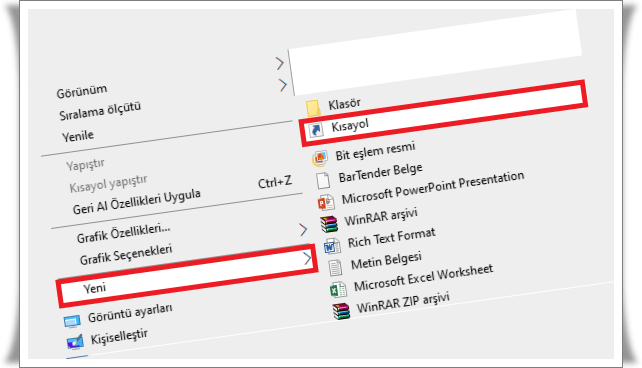Expand the Yeni submenu arrow
Image resolution: width=642 pixels, height=368 pixels.
click(307, 258)
